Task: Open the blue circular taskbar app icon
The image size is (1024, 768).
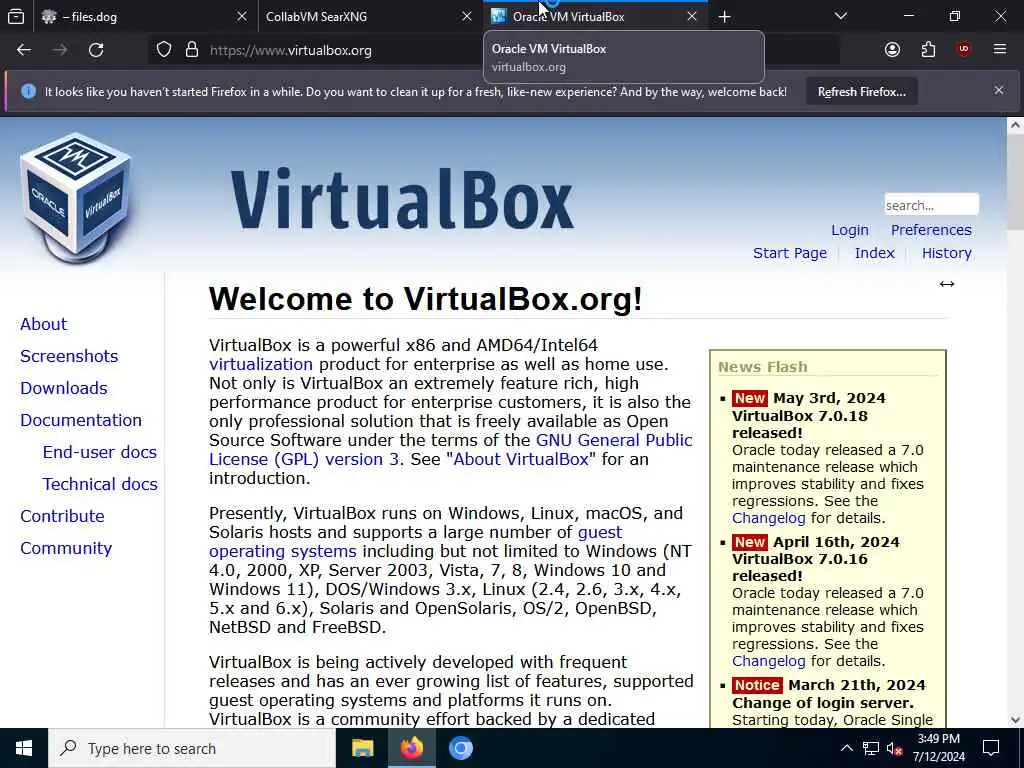Action: click(460, 748)
